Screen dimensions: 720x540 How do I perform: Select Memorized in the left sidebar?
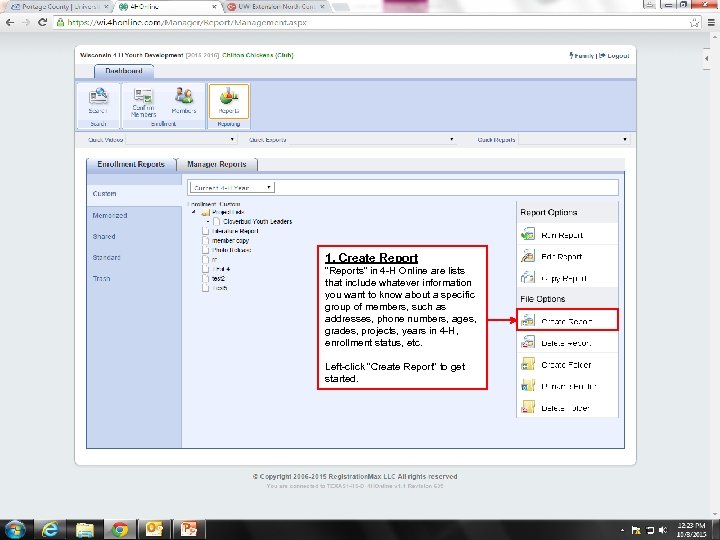pyautogui.click(x=110, y=215)
